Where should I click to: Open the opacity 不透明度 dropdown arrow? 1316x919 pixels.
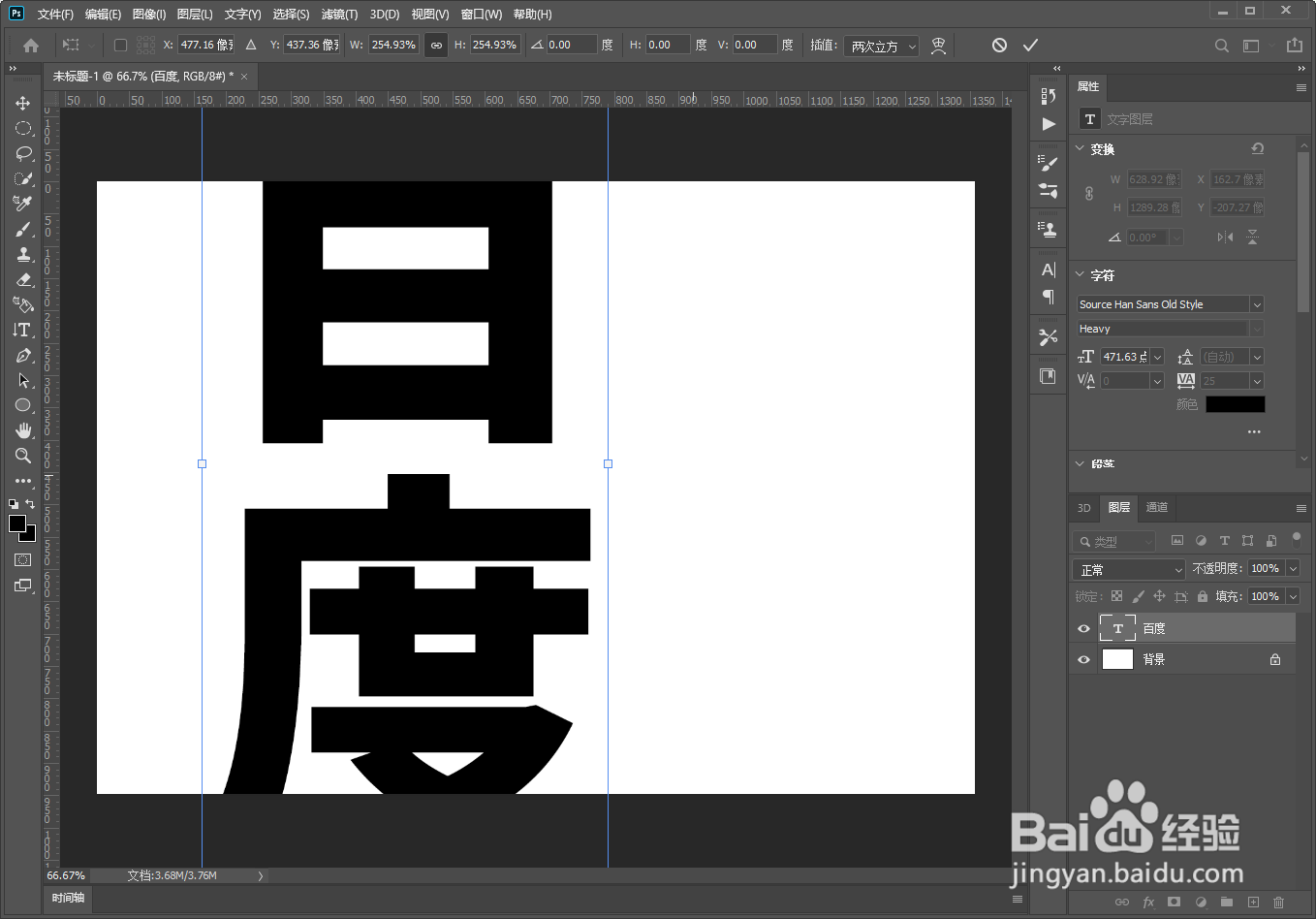[1293, 568]
